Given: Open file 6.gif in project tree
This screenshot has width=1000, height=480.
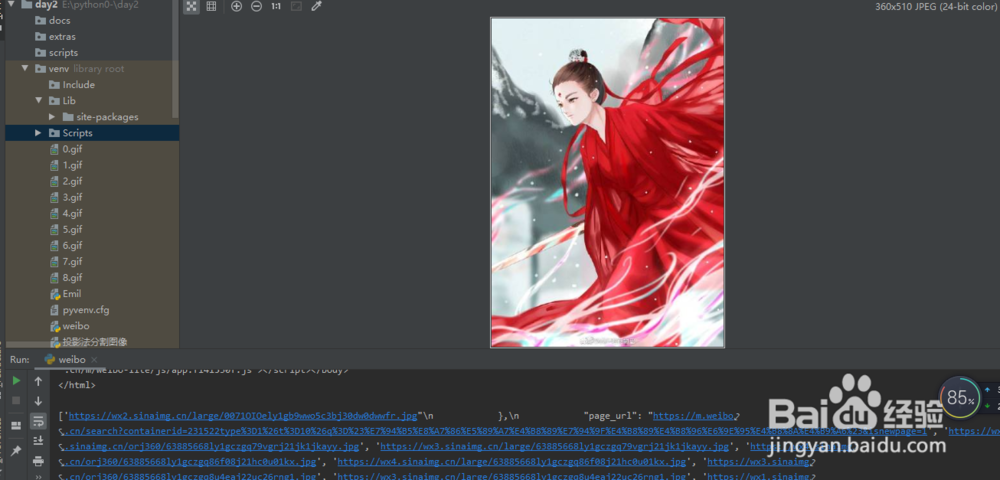Looking at the screenshot, I should [72, 245].
